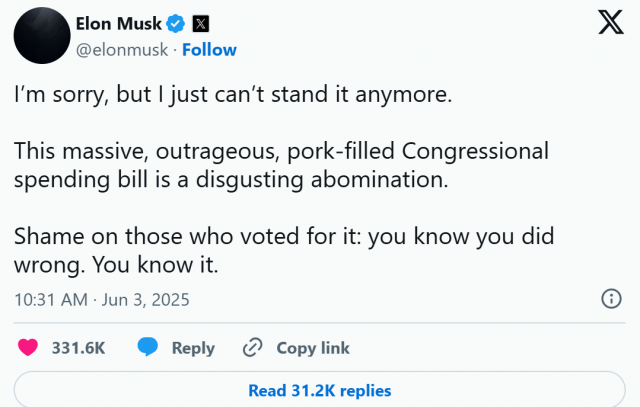Click the tweet's first sentence text
Viewport: 640px width, 407px height.
pyautogui.click(x=233, y=95)
